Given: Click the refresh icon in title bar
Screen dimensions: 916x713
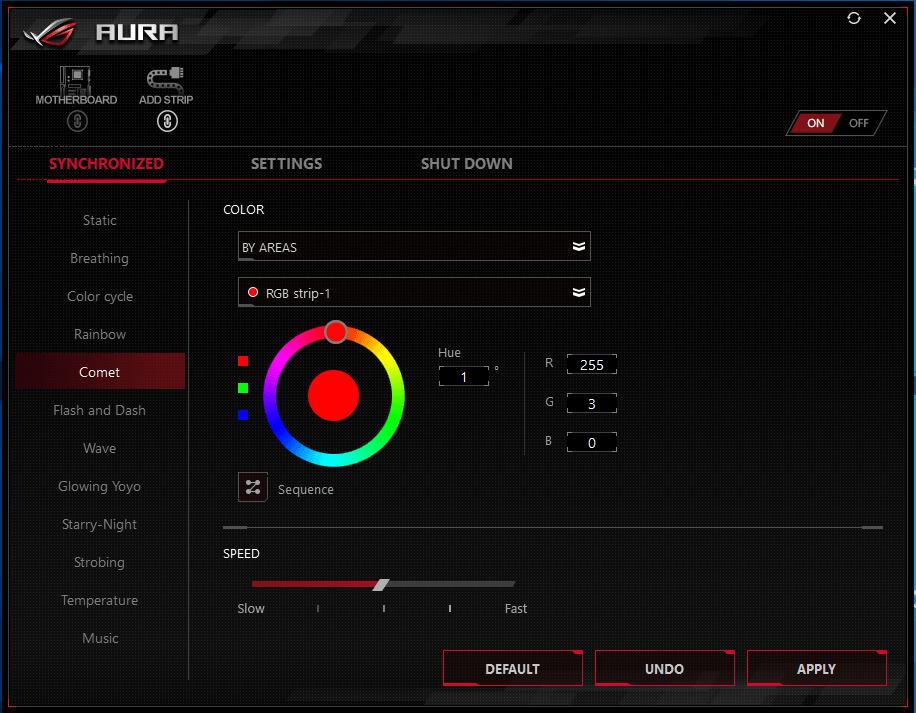Looking at the screenshot, I should 854,18.
